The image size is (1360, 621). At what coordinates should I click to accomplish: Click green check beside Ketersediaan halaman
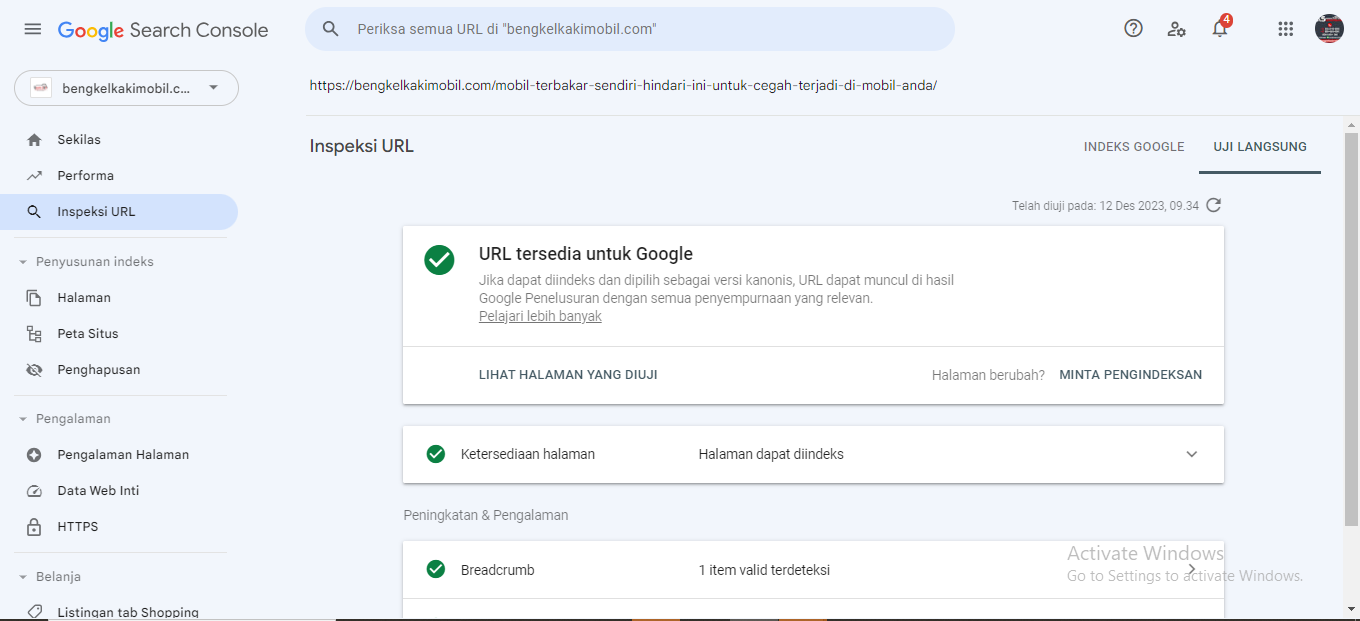[x=436, y=454]
